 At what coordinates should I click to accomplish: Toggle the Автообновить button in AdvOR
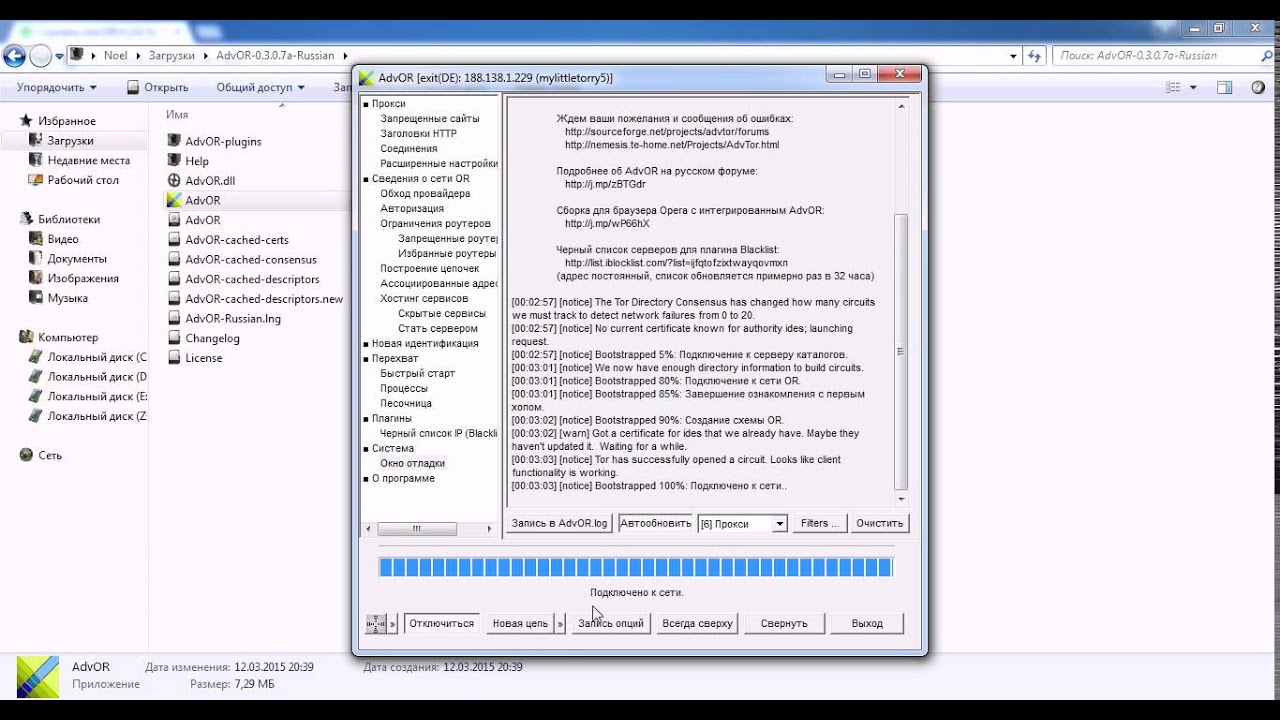coord(655,523)
